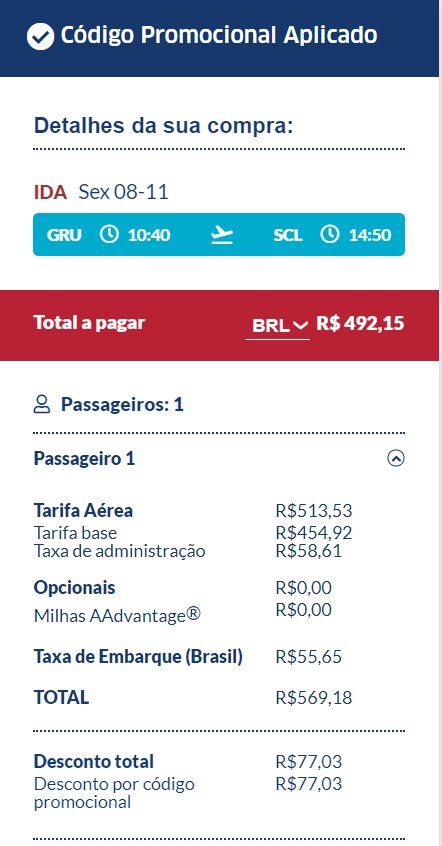Image resolution: width=442 pixels, height=846 pixels.
Task: Click the airplane takeoff icon
Action: click(x=222, y=235)
